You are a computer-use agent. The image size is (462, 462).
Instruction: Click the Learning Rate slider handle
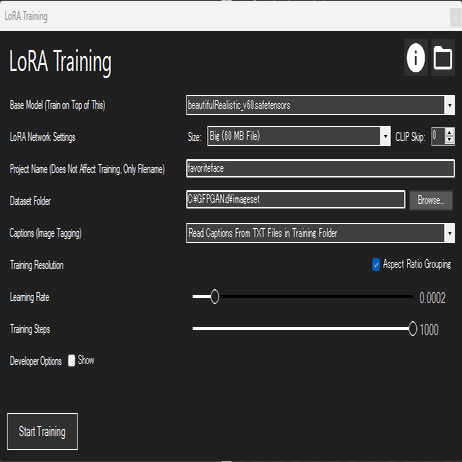(x=215, y=296)
